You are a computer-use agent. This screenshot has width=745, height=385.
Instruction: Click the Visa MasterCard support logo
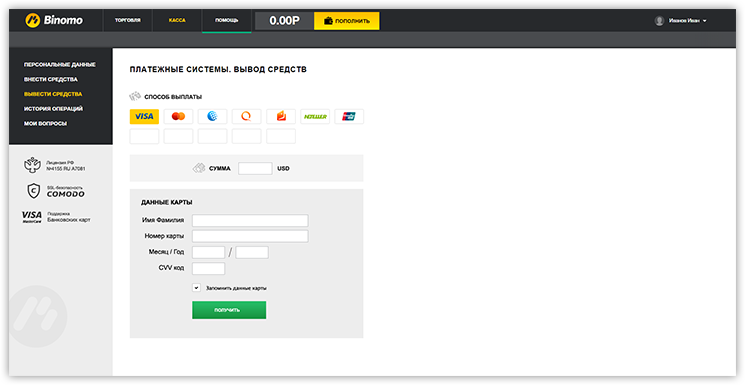point(32,217)
